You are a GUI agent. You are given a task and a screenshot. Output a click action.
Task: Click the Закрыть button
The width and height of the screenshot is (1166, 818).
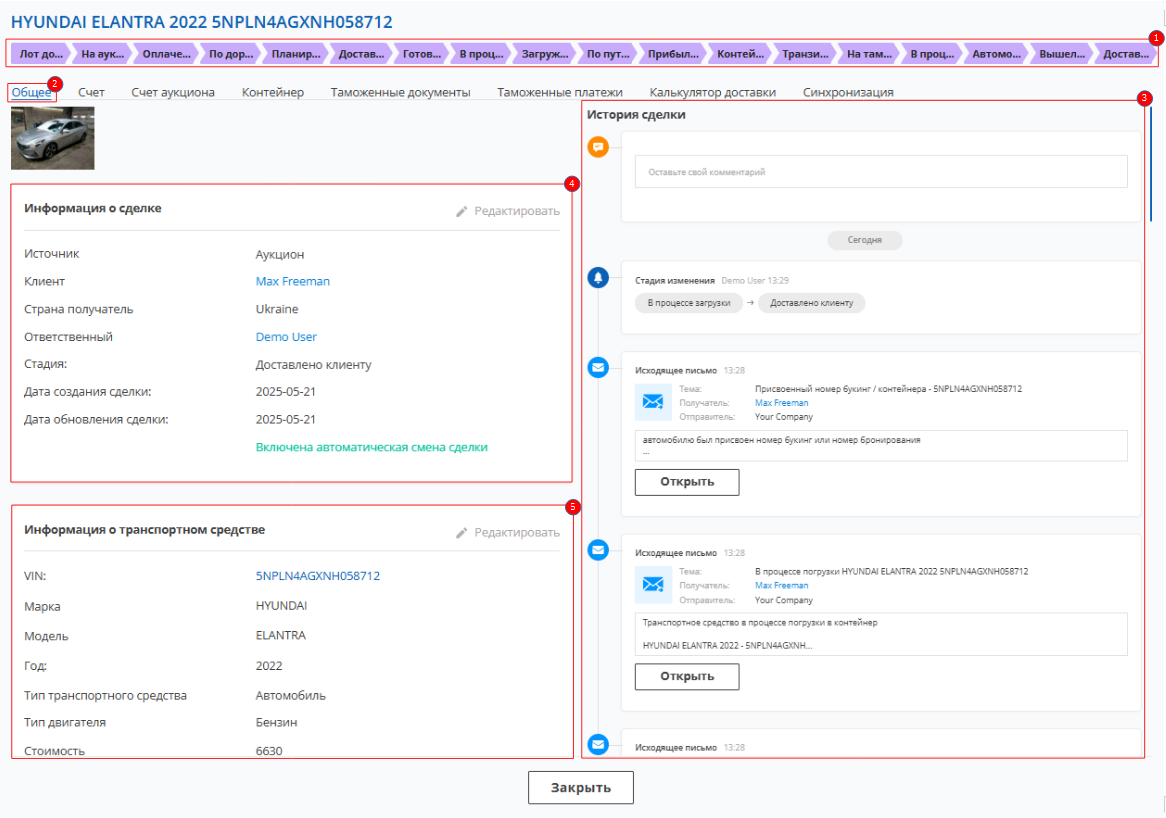point(581,788)
